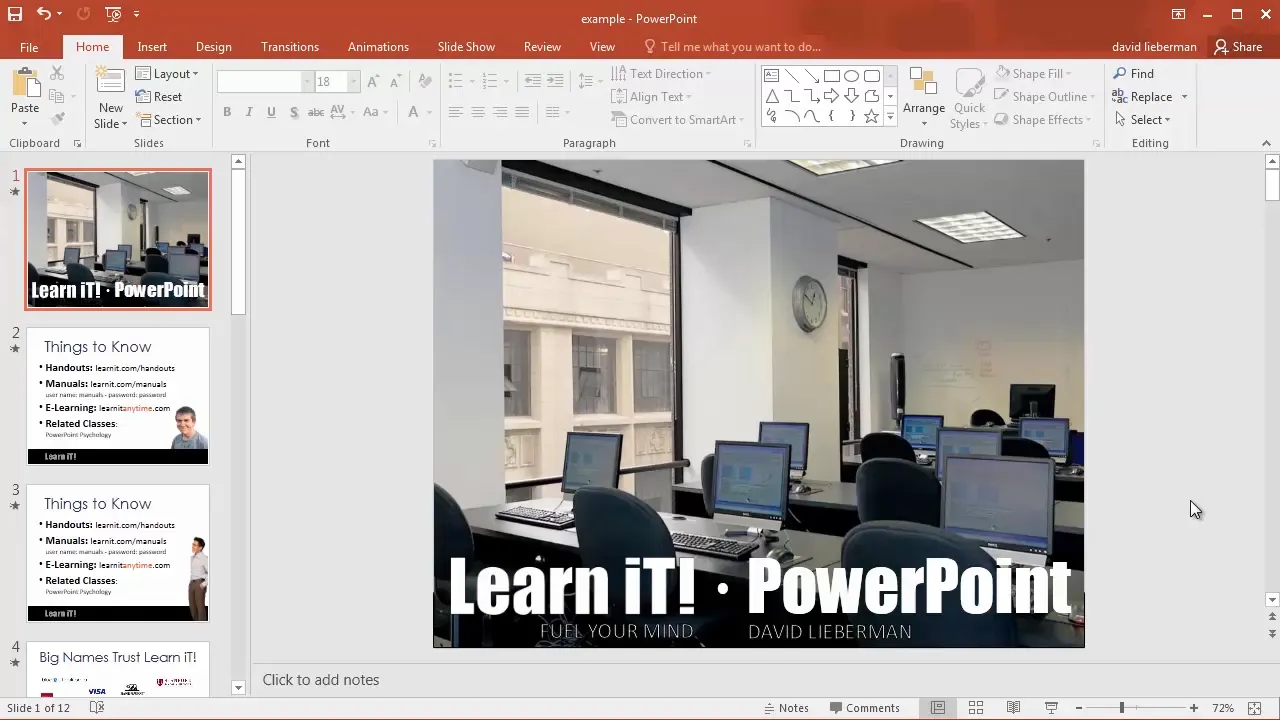Click the Cut scissors icon

pyautogui.click(x=57, y=74)
